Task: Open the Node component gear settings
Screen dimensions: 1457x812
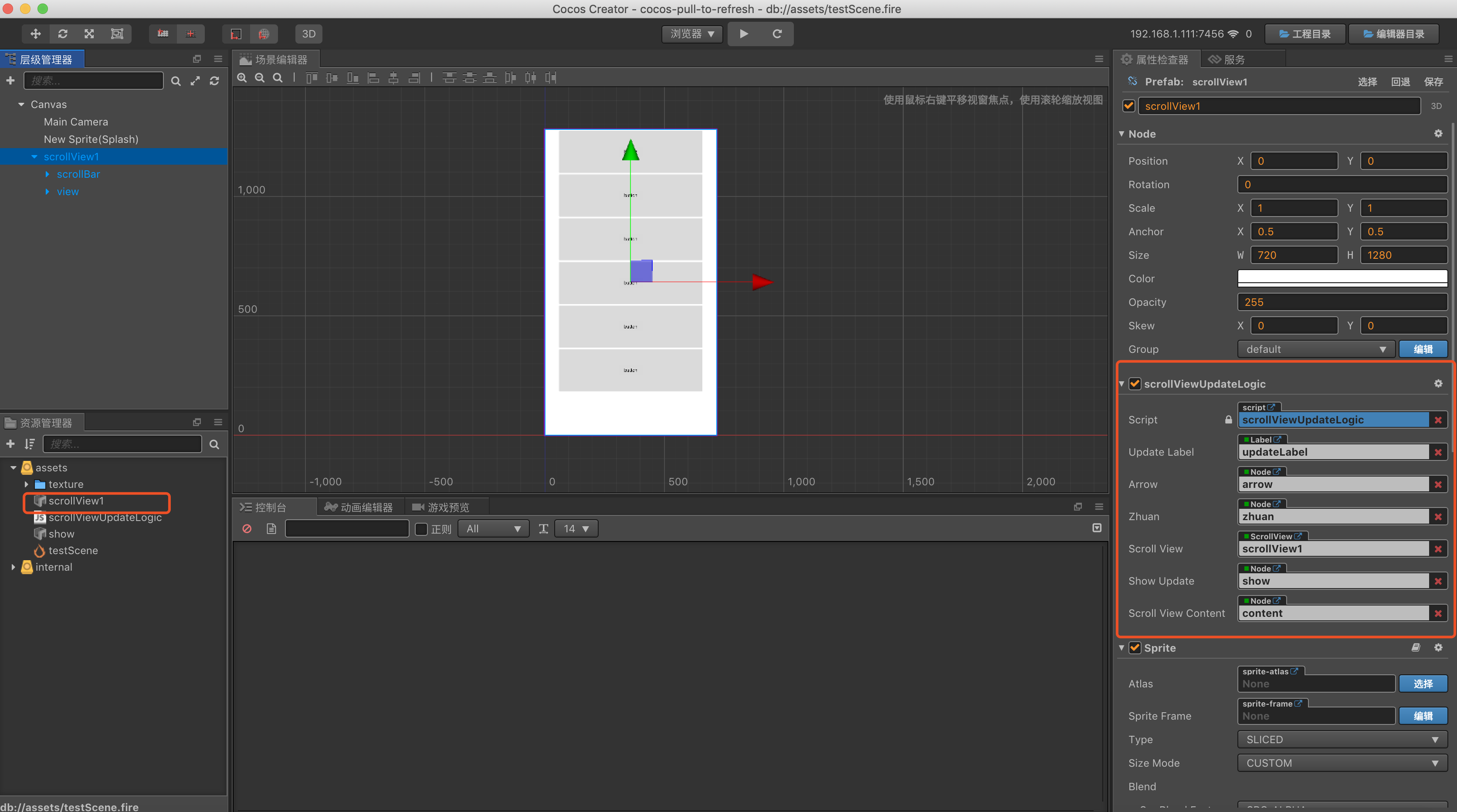Action: 1438,133
